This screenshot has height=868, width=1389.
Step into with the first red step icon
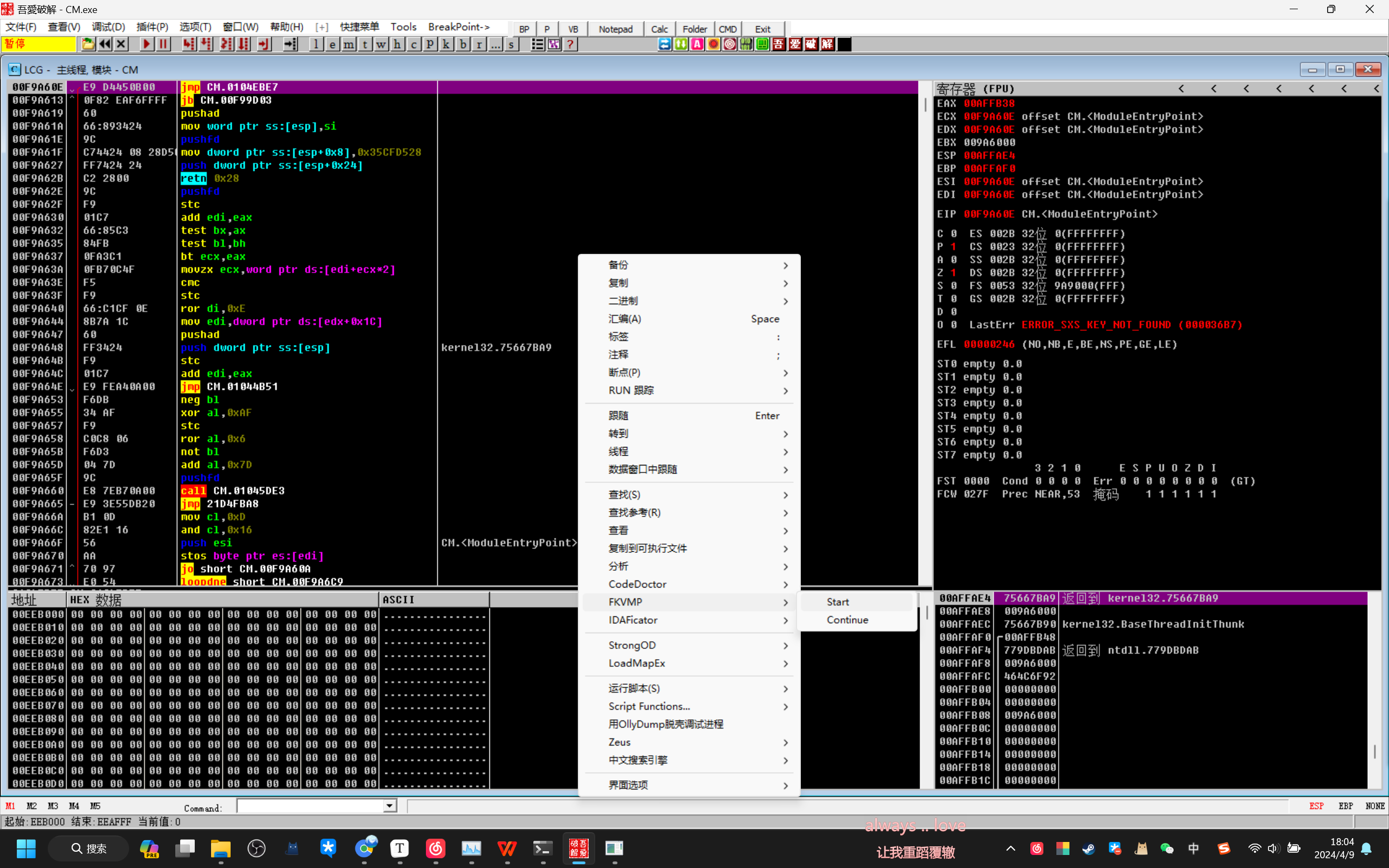click(189, 44)
